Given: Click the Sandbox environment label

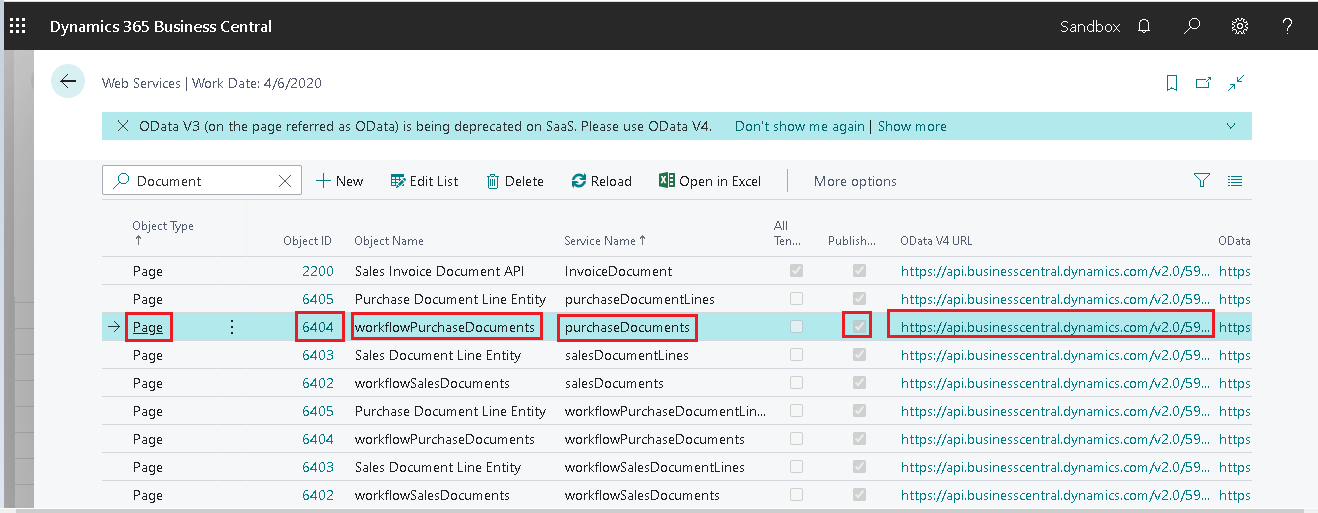Looking at the screenshot, I should [1090, 27].
